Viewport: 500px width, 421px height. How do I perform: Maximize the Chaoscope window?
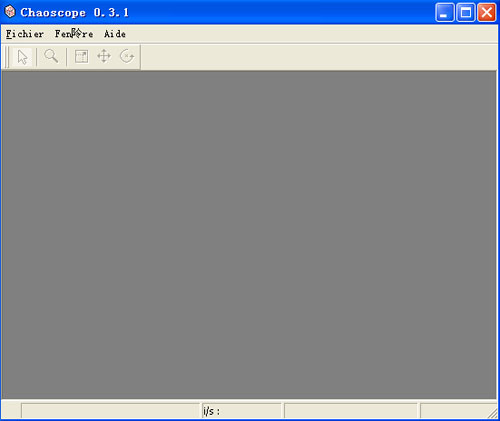tap(466, 13)
